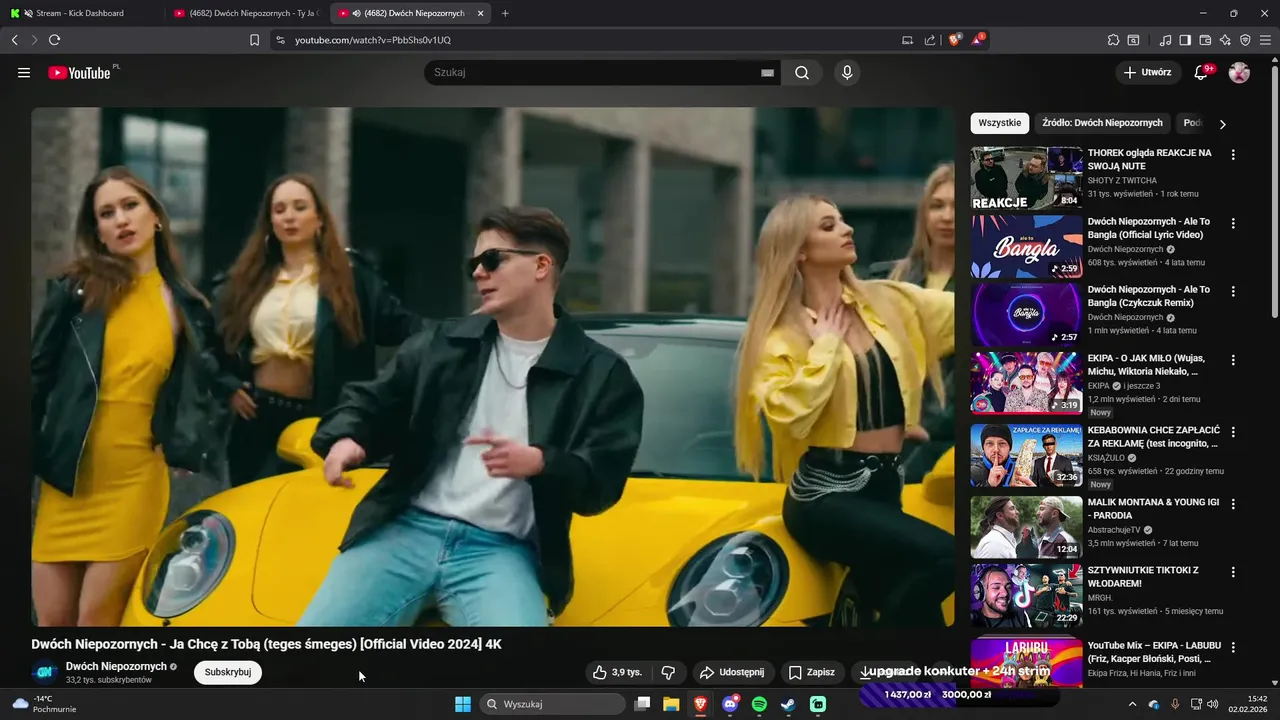Open Brave Leo AI sparkle icon
This screenshot has height=720, width=1280.
(1225, 40)
